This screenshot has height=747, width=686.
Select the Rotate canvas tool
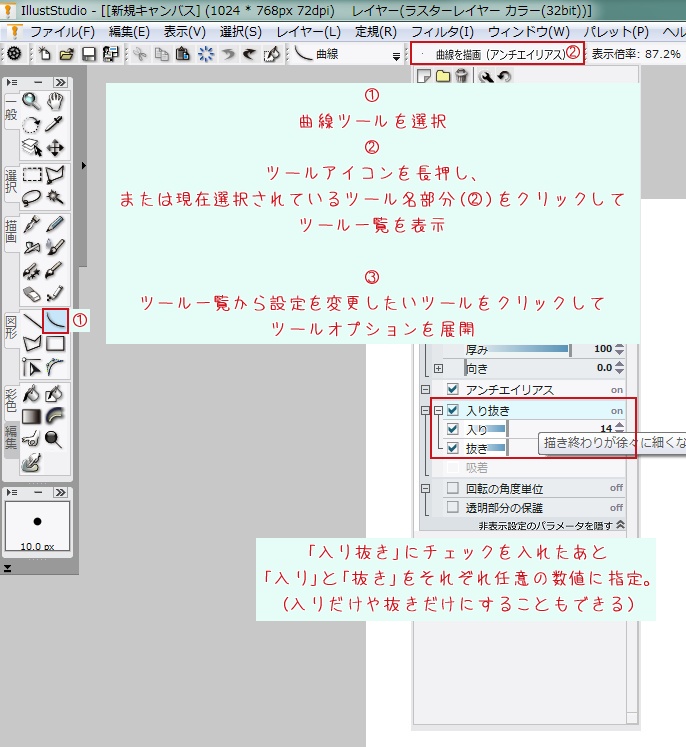point(31,124)
